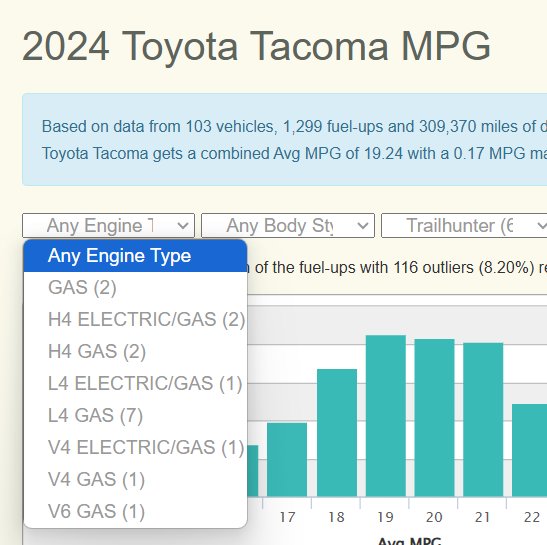Click the '21' axis label
547x545 pixels.
coord(483,517)
